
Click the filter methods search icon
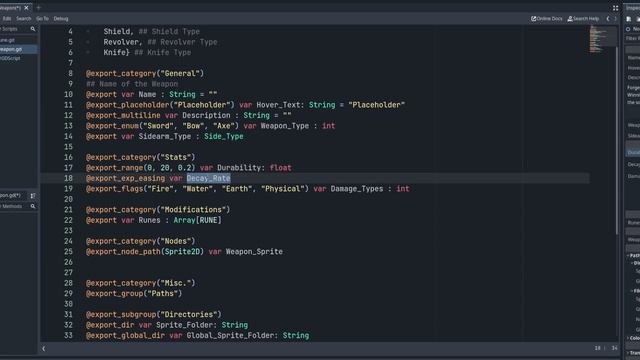[x=33, y=207]
